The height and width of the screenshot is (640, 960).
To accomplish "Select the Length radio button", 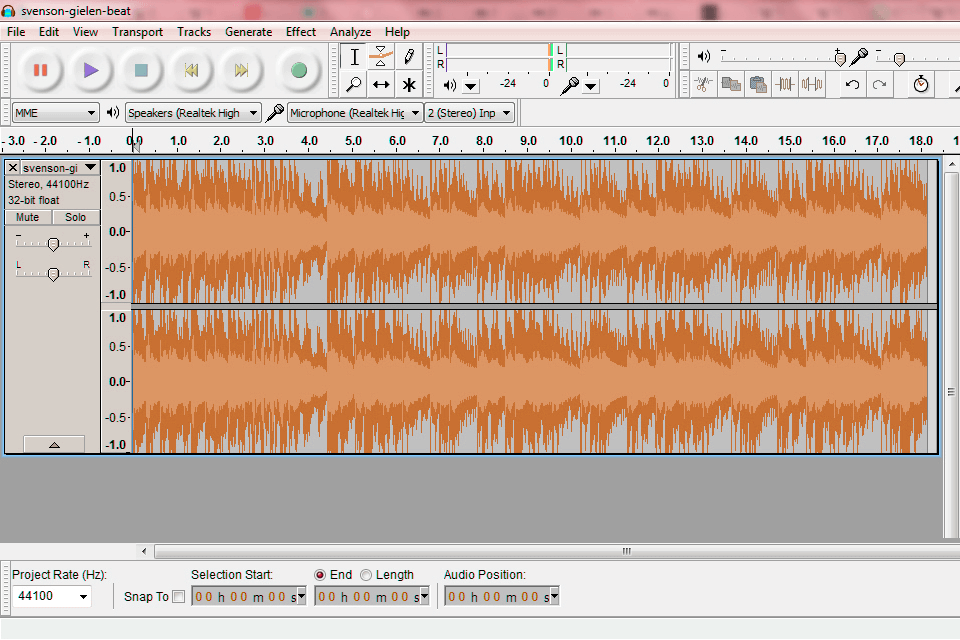I will click(366, 575).
